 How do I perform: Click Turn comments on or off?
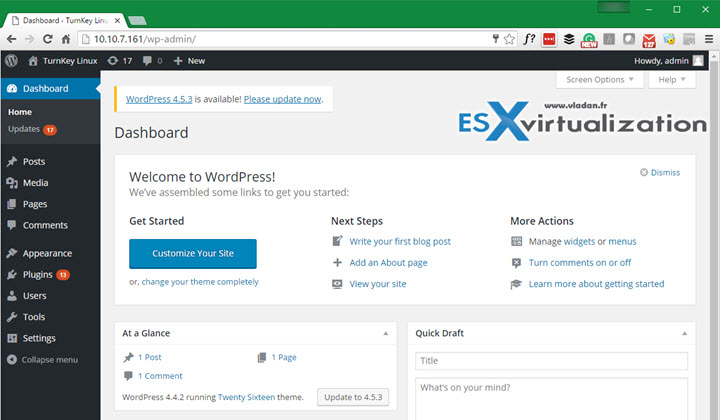coord(580,263)
